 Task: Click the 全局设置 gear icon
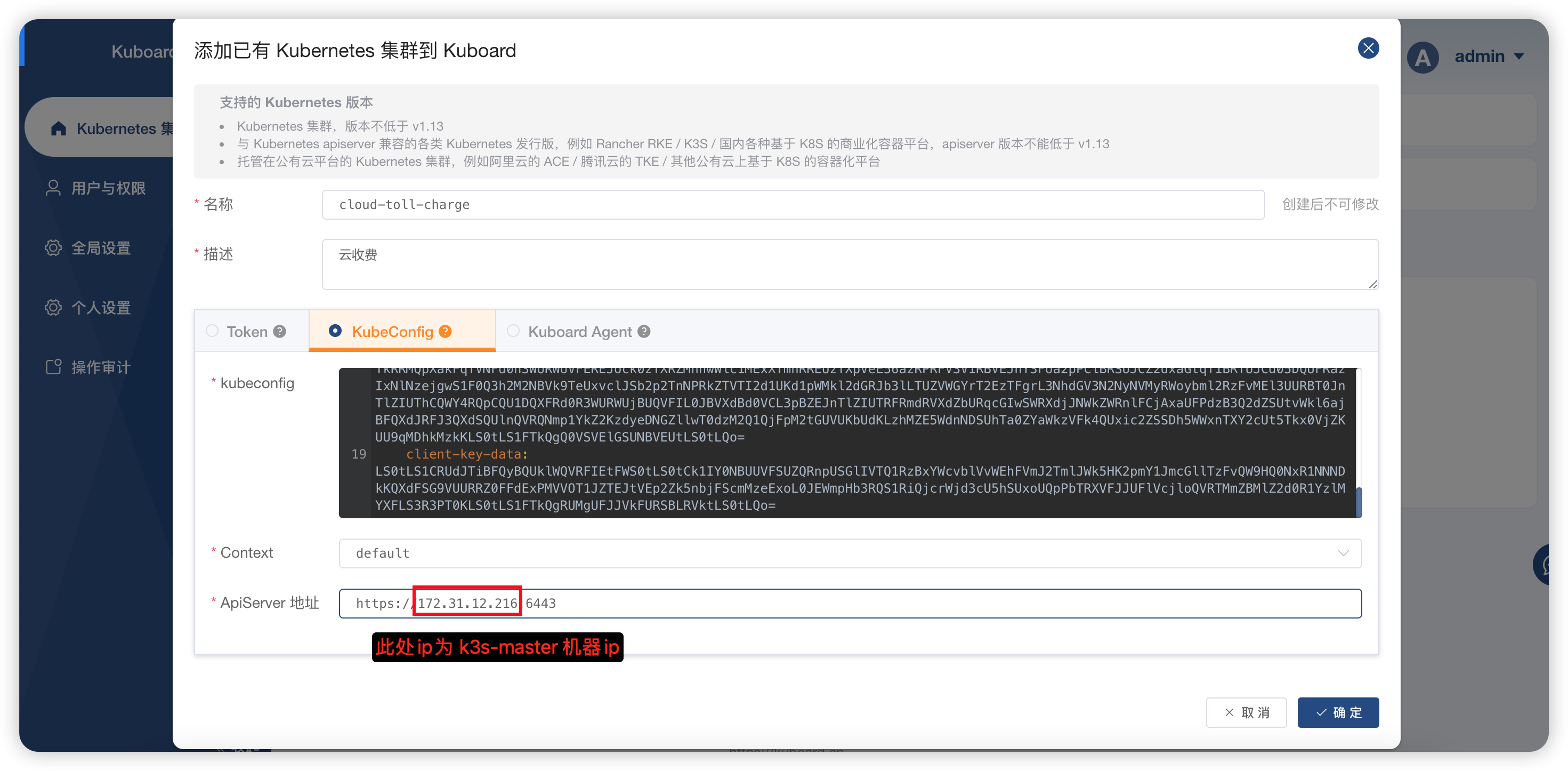click(x=54, y=247)
